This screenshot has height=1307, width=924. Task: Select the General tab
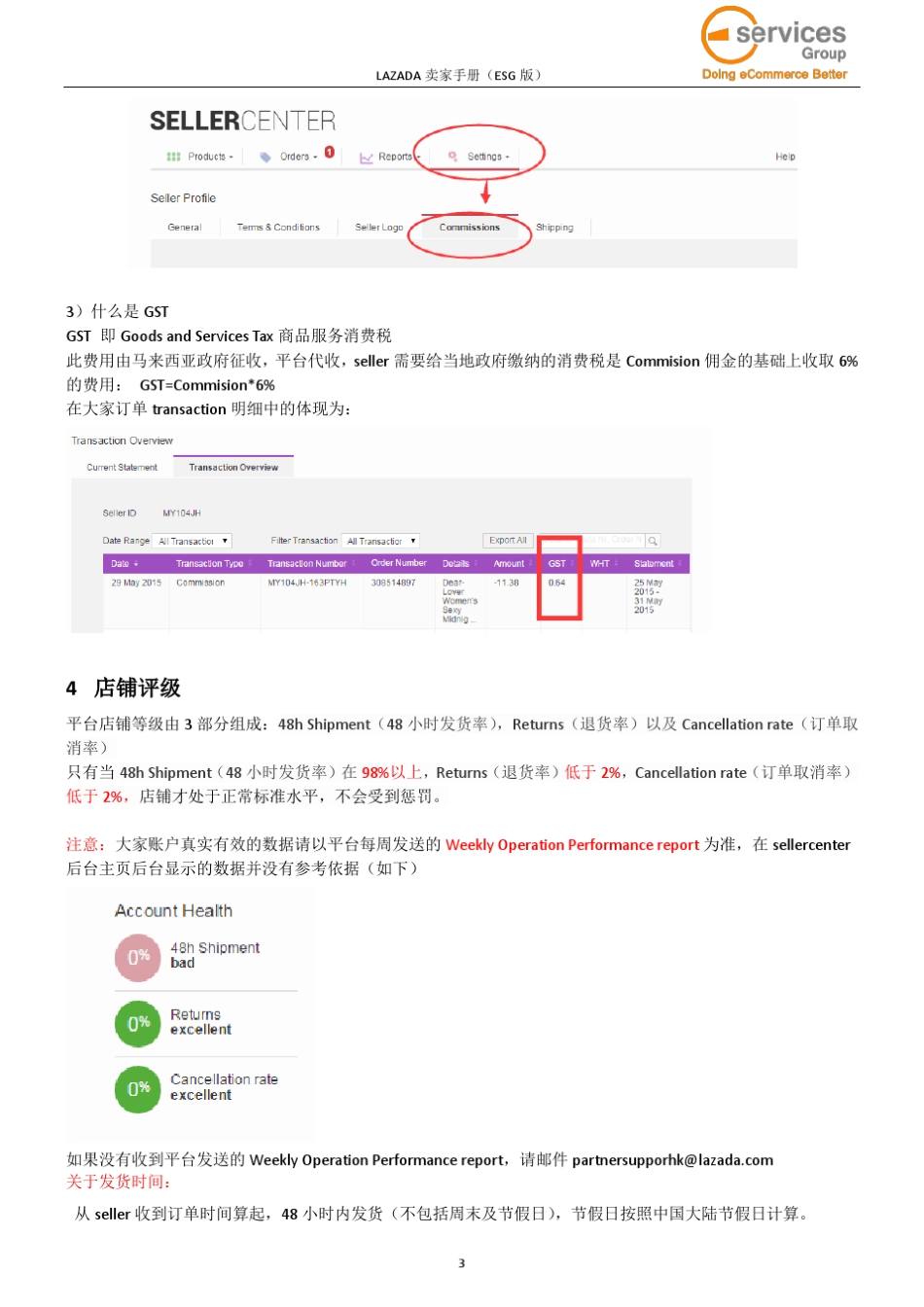pos(185,228)
